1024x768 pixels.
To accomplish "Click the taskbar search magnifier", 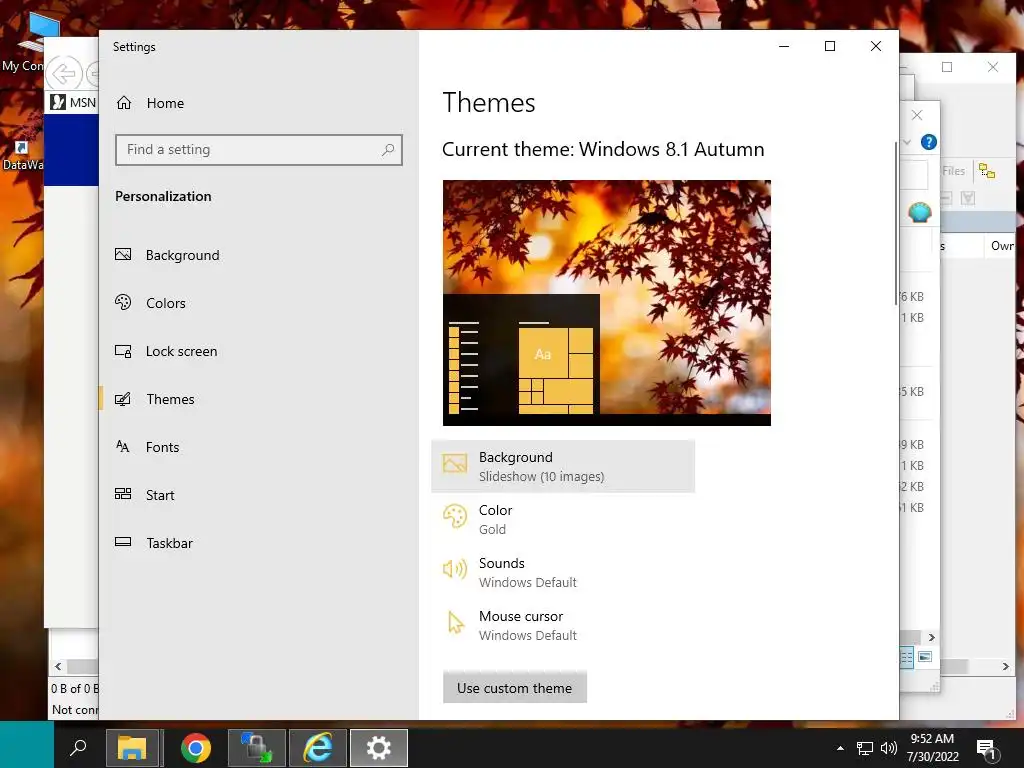I will point(78,747).
